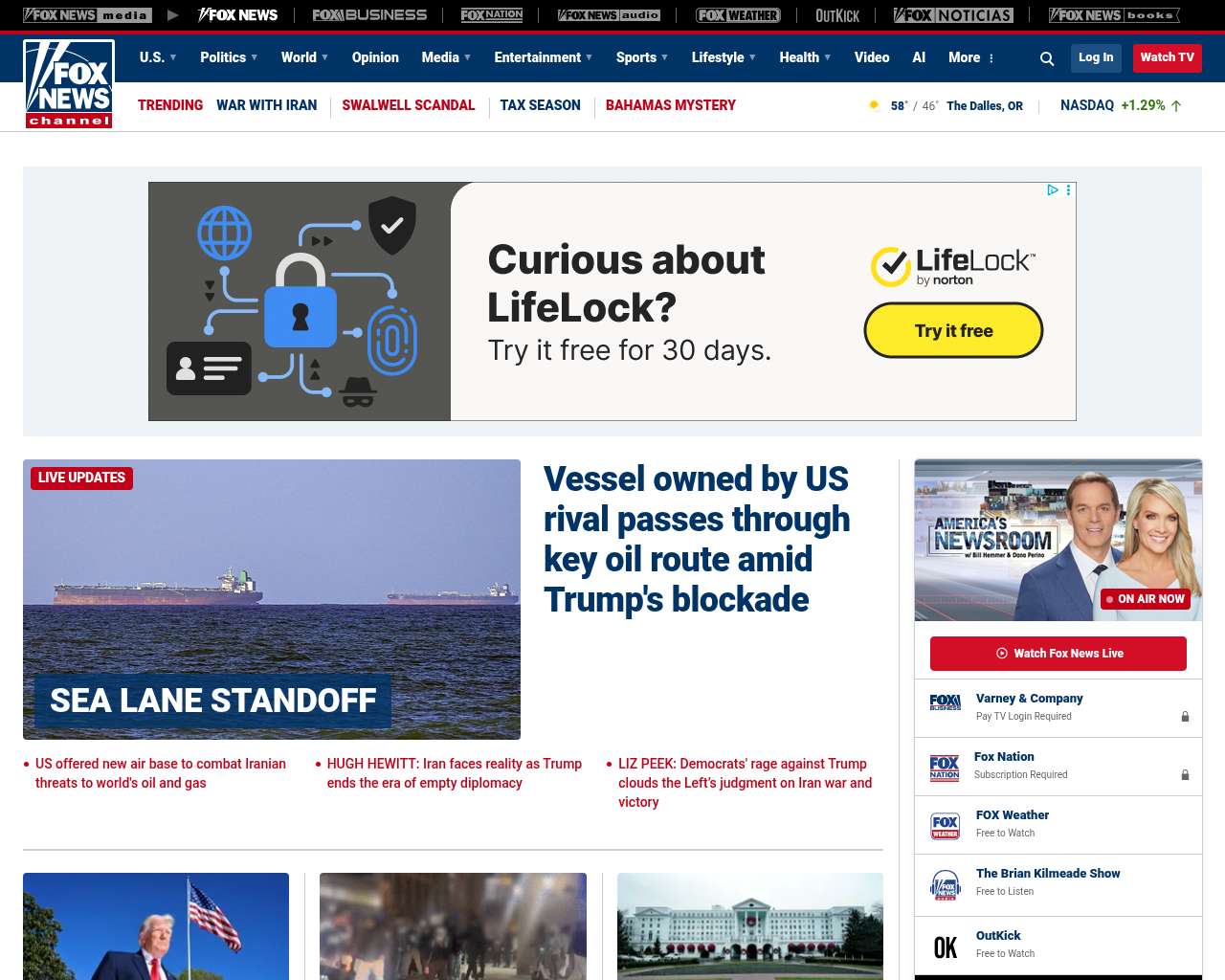This screenshot has height=980, width=1225.
Task: Click the Watch Fox News Live button
Action: click(1058, 654)
